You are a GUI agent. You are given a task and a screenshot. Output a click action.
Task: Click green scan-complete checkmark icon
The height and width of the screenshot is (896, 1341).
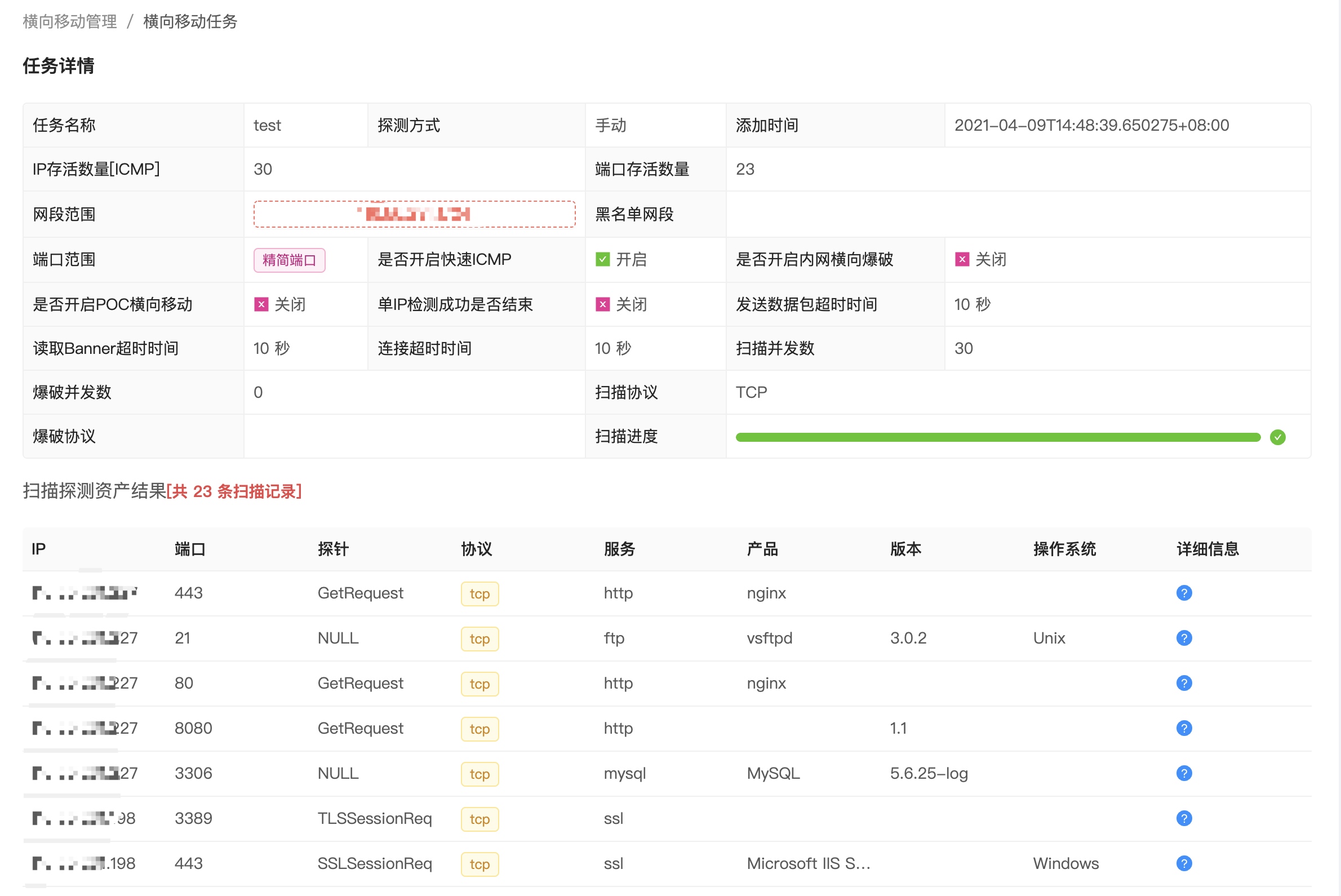point(1277,437)
